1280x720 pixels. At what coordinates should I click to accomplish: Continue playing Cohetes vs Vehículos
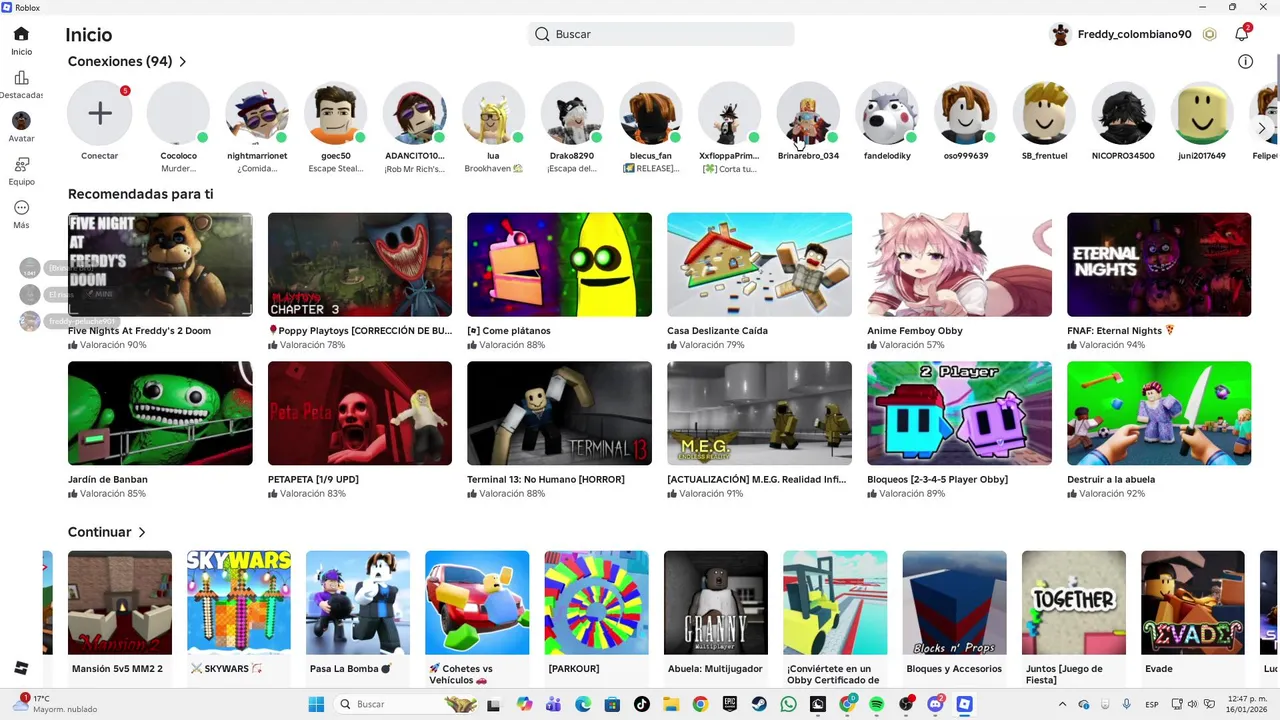477,618
